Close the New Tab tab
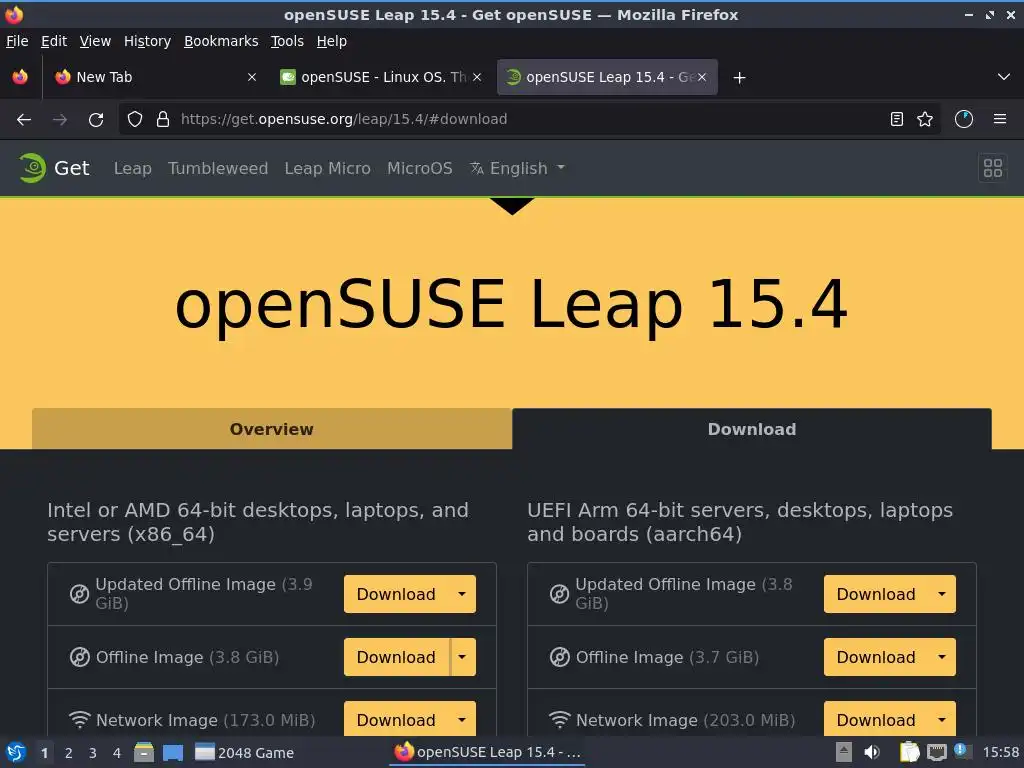 252,77
